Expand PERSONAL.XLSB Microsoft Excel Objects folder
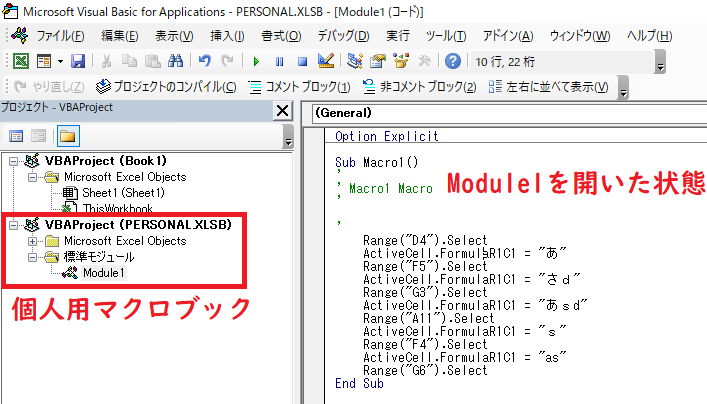The image size is (707, 404). 32,241
